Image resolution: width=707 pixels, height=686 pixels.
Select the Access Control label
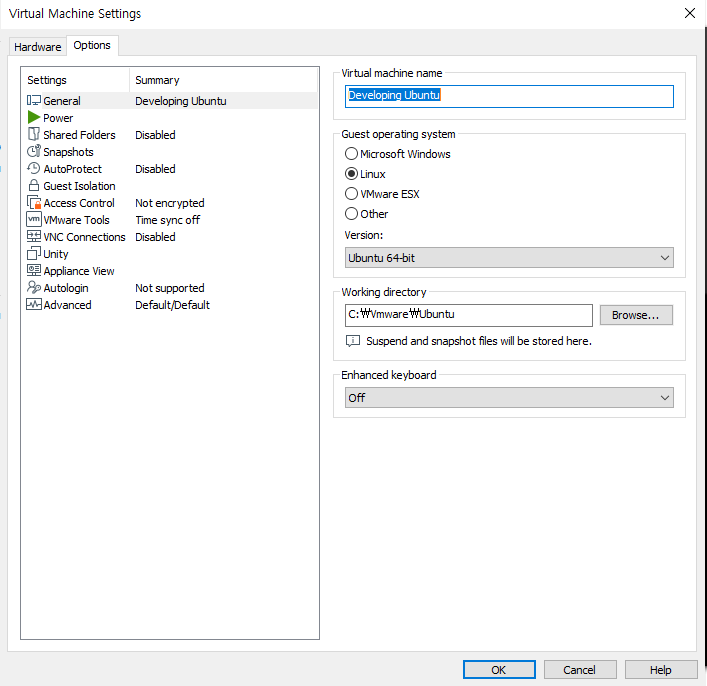pyautogui.click(x=78, y=203)
